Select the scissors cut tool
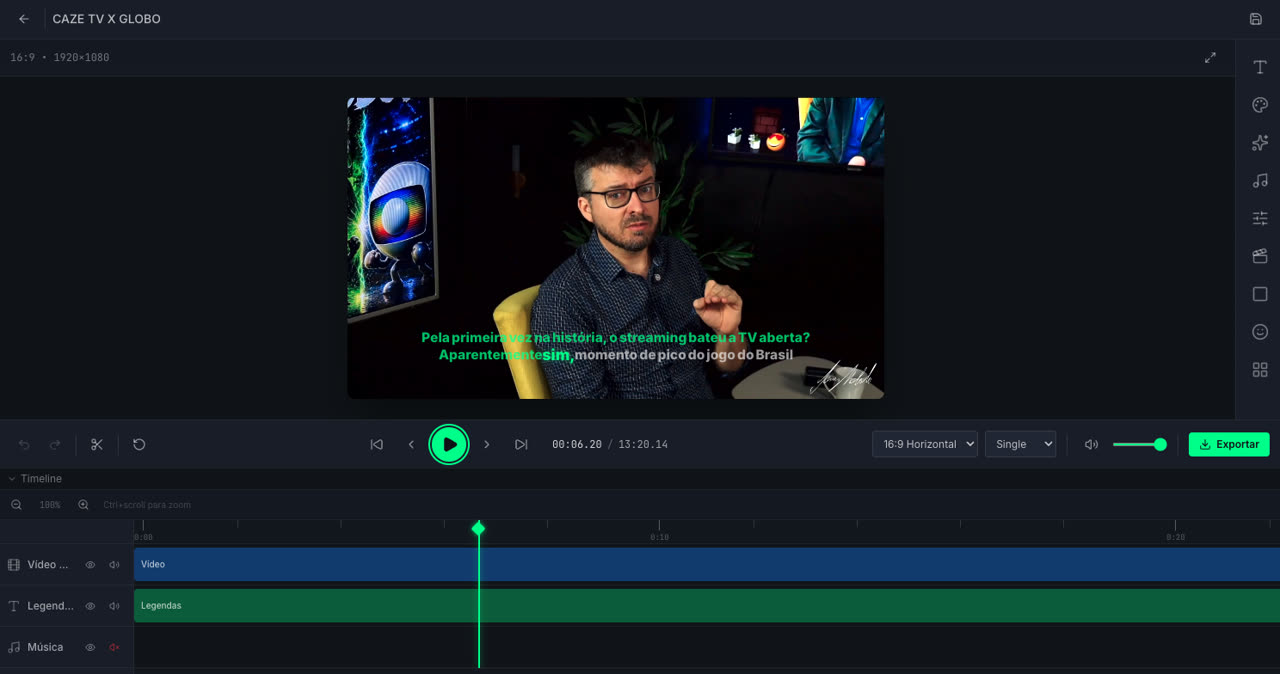 click(97, 444)
